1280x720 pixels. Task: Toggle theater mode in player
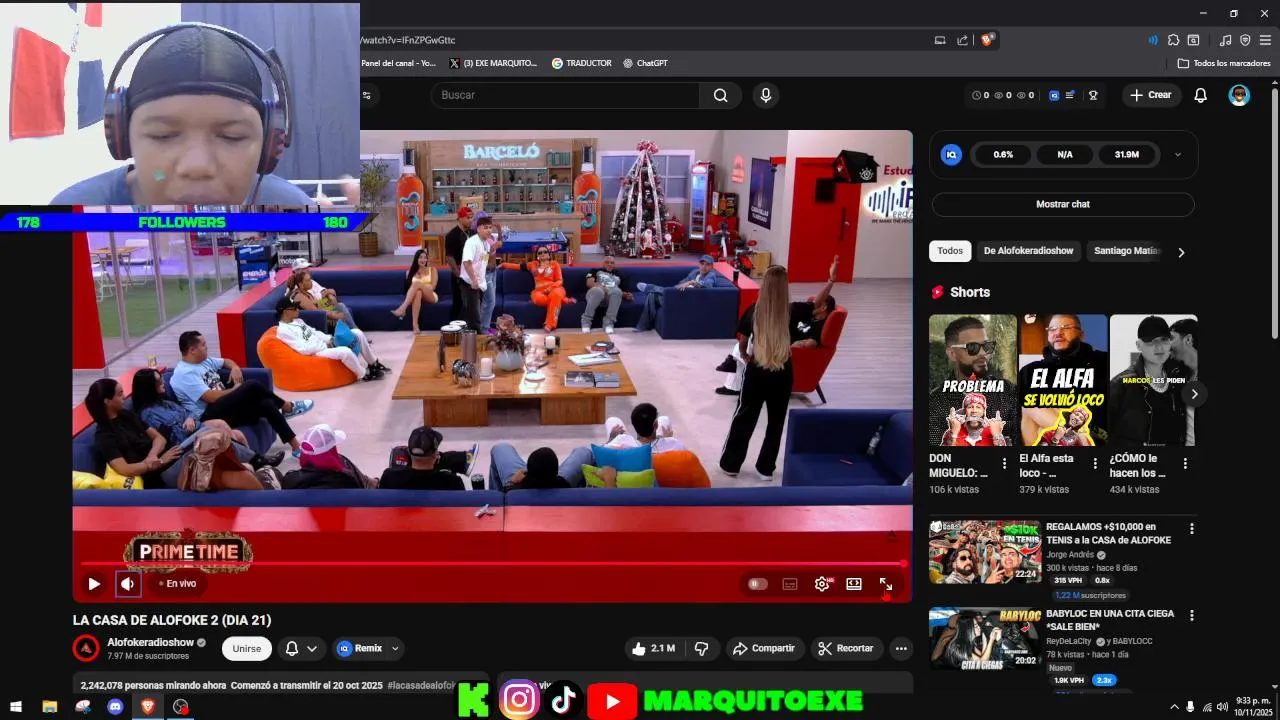tap(854, 584)
